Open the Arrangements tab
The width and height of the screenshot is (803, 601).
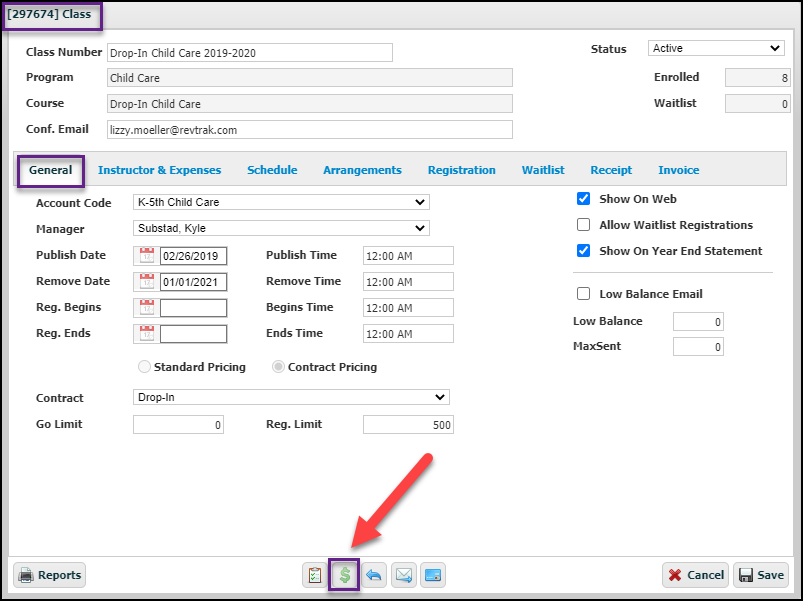tap(362, 170)
